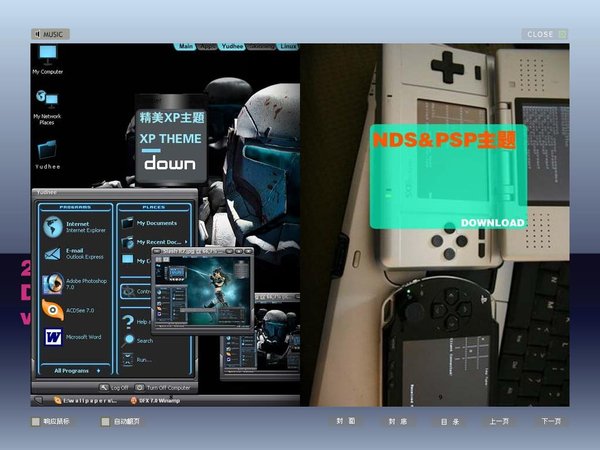Click the taskbar start button icon
The width and height of the screenshot is (600, 450).
38,401
